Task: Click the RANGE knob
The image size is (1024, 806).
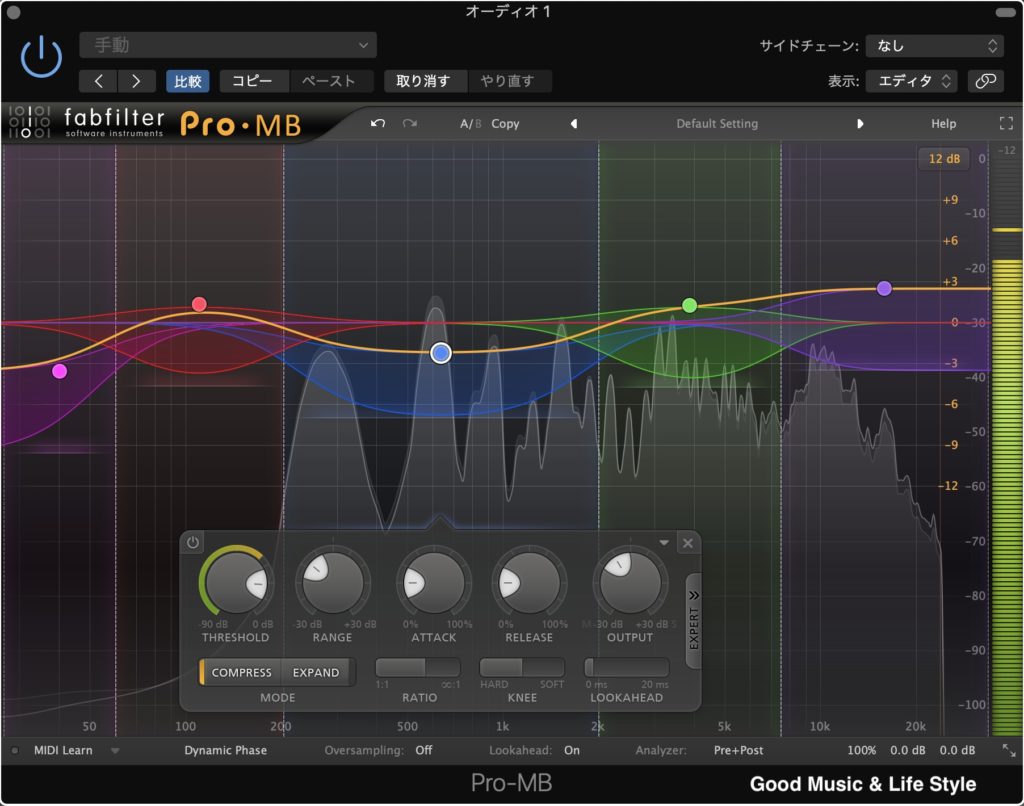Action: pos(332,581)
